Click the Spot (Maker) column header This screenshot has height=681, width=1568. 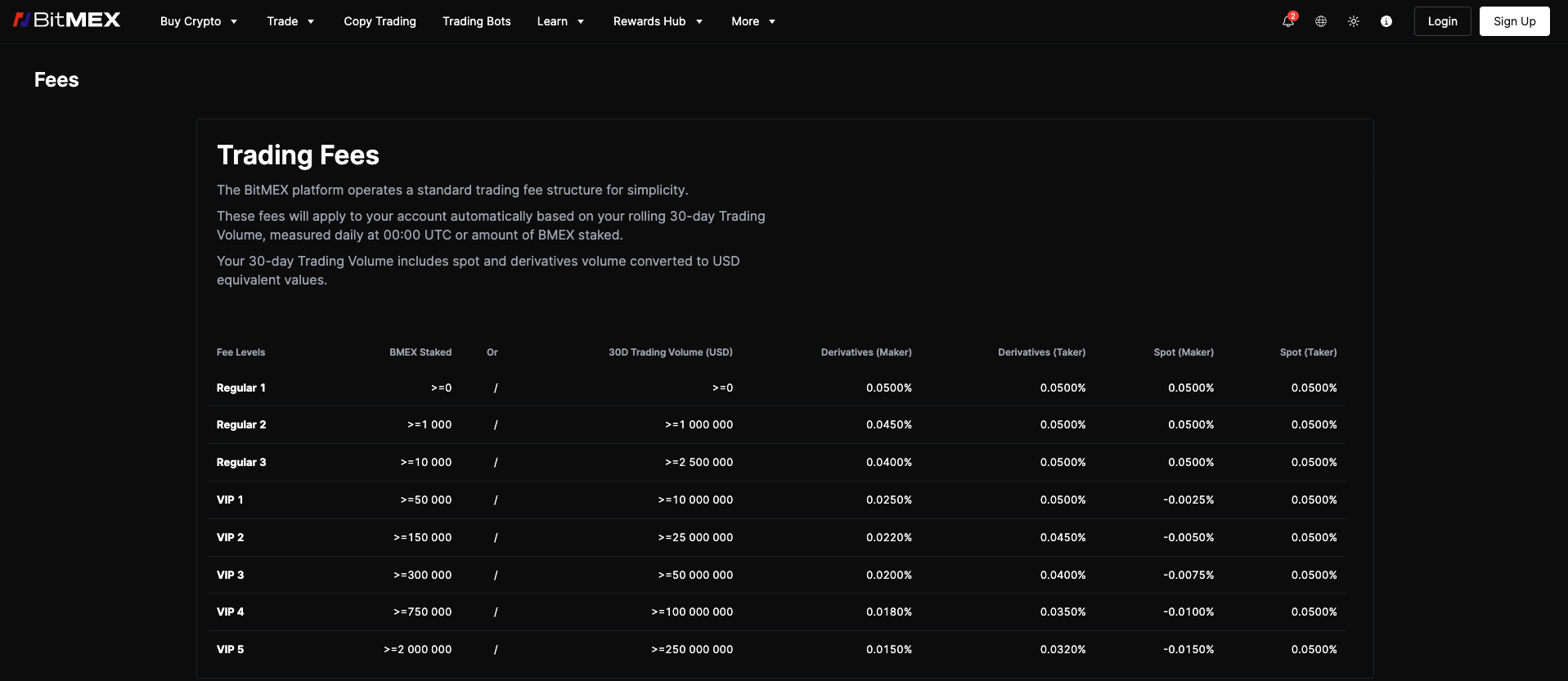[1184, 352]
